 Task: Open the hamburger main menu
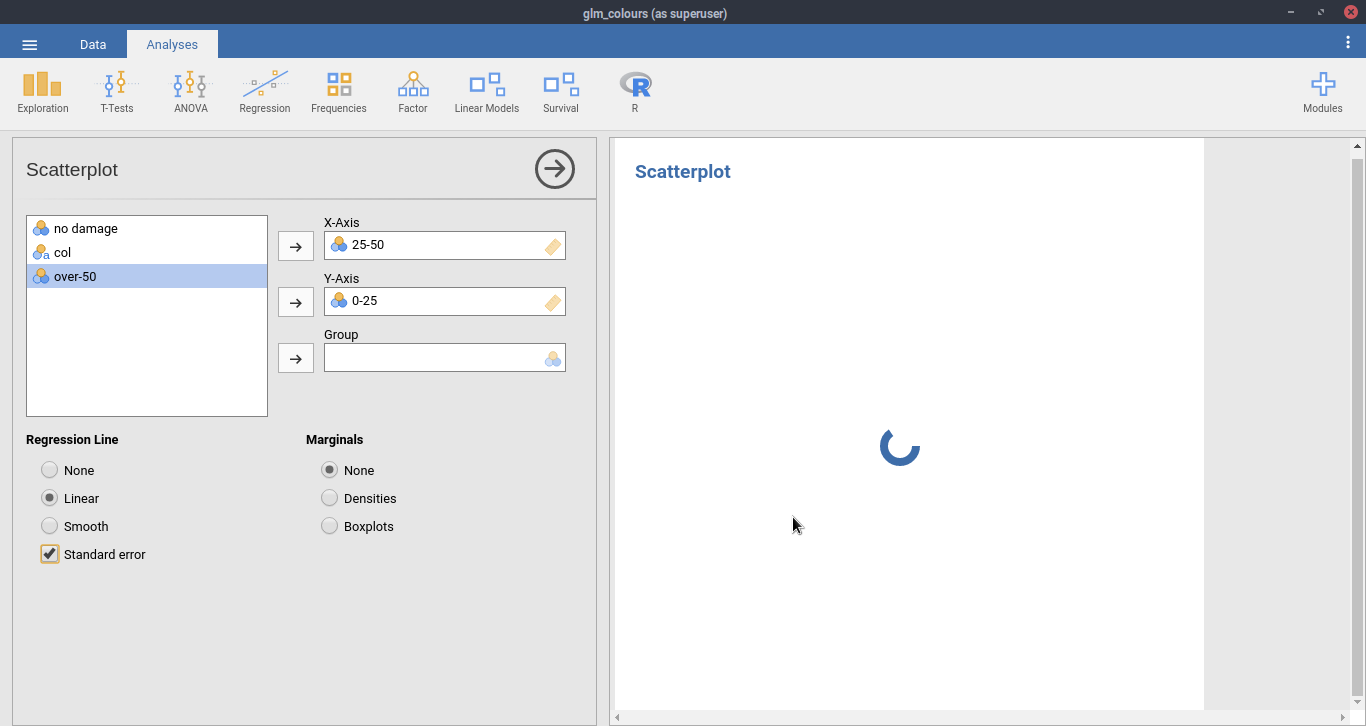30,45
